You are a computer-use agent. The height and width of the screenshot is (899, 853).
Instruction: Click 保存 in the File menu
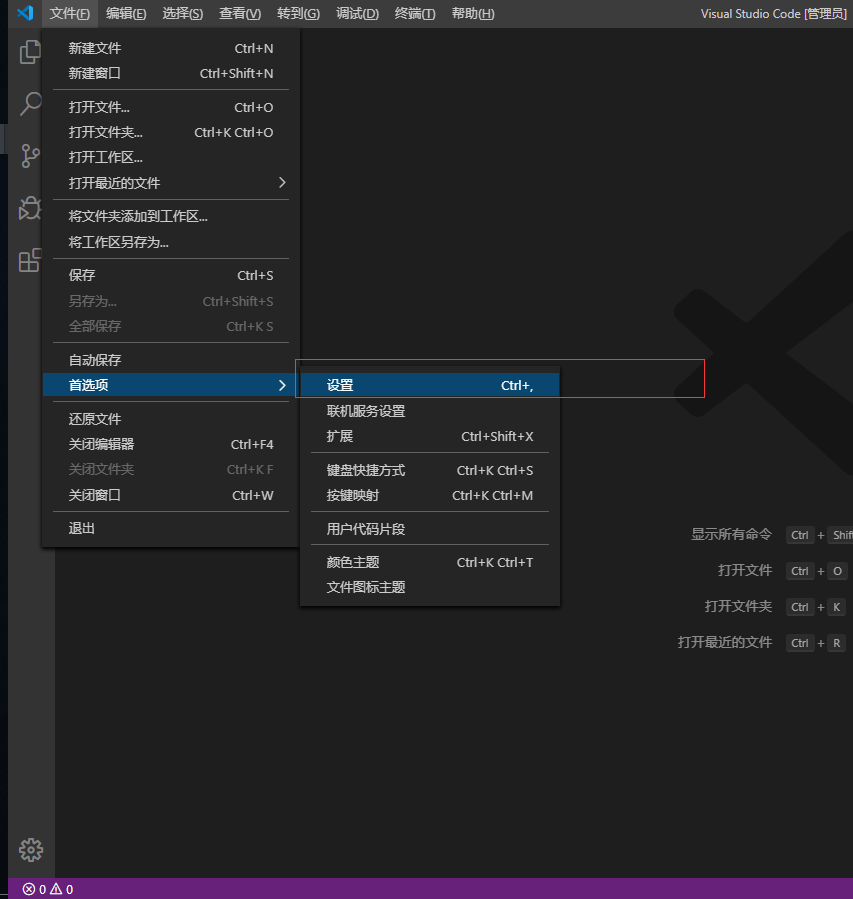171,275
